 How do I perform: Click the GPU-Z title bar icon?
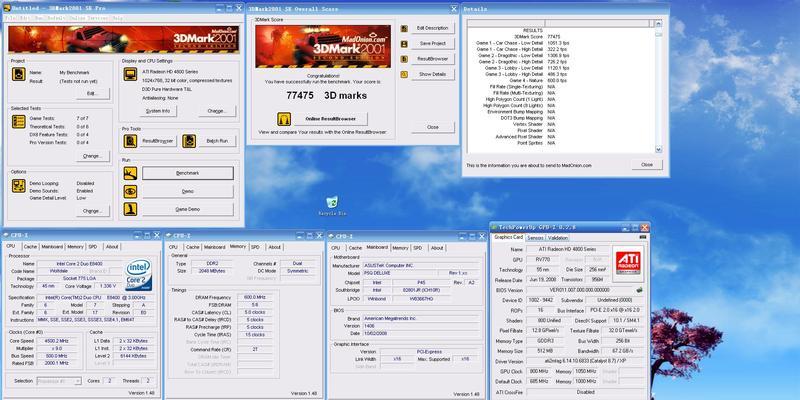[494, 227]
